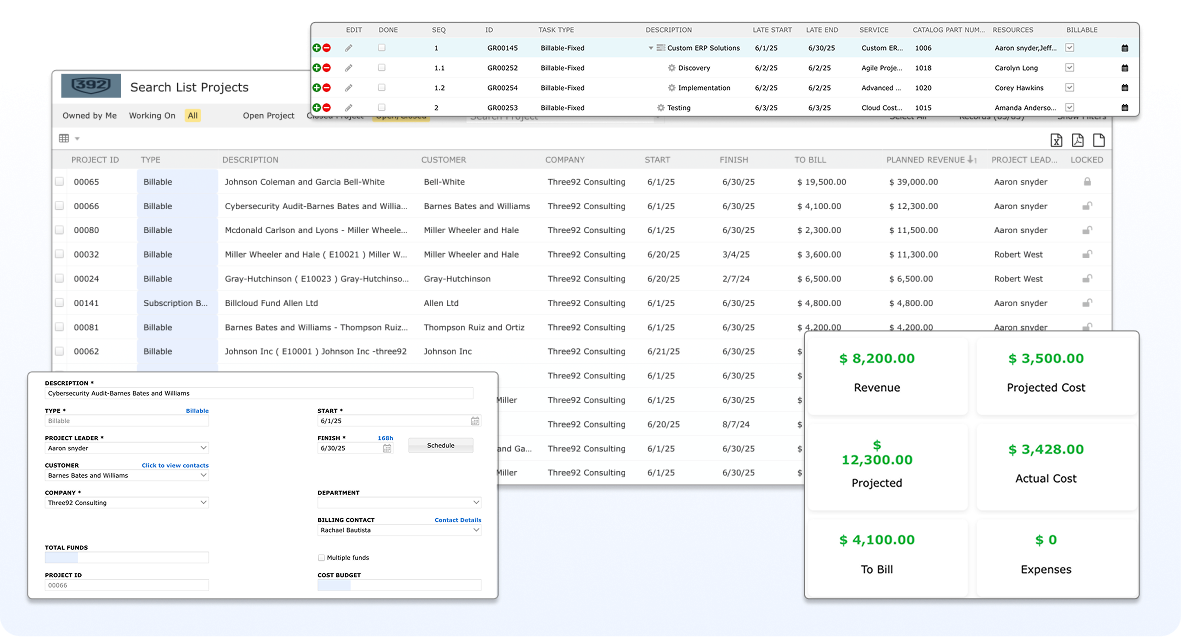1181x637 pixels.
Task: Open the Contact Details link
Action: [458, 520]
